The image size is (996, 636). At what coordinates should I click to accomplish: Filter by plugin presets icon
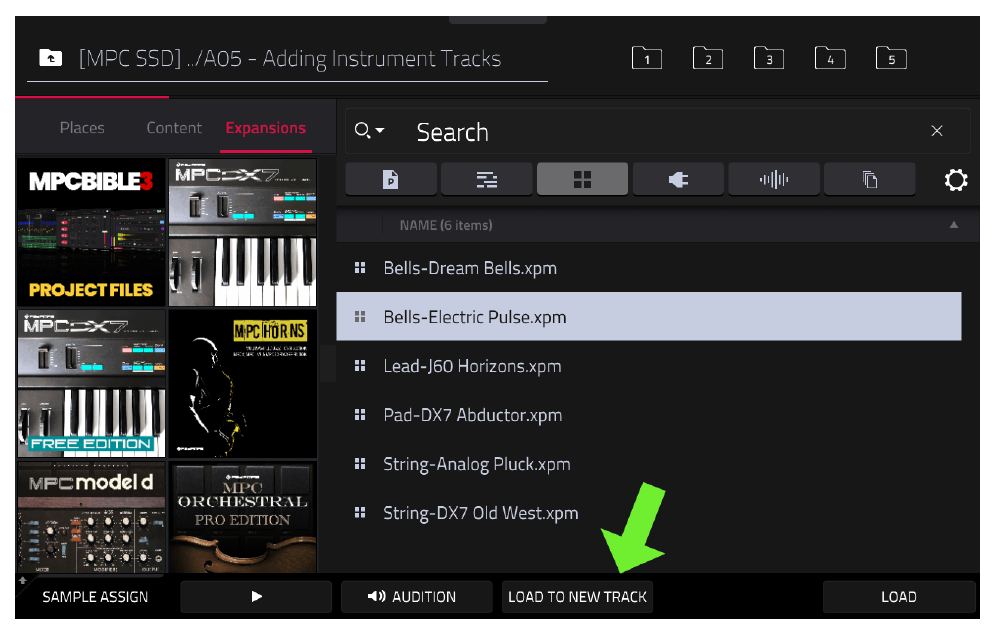click(x=678, y=180)
